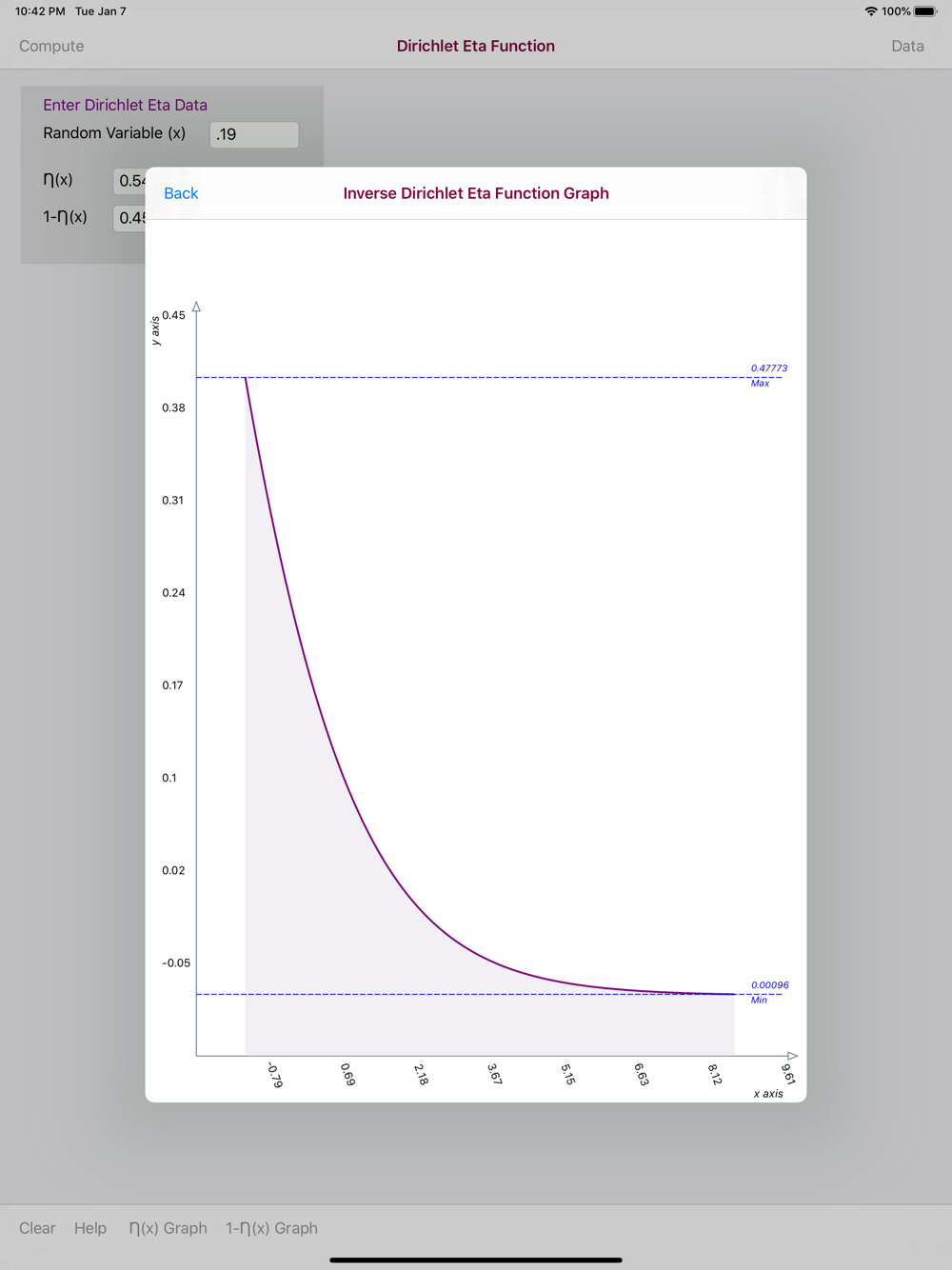The image size is (952, 1270).
Task: Tap the Wi-Fi status icon
Action: click(x=870, y=11)
